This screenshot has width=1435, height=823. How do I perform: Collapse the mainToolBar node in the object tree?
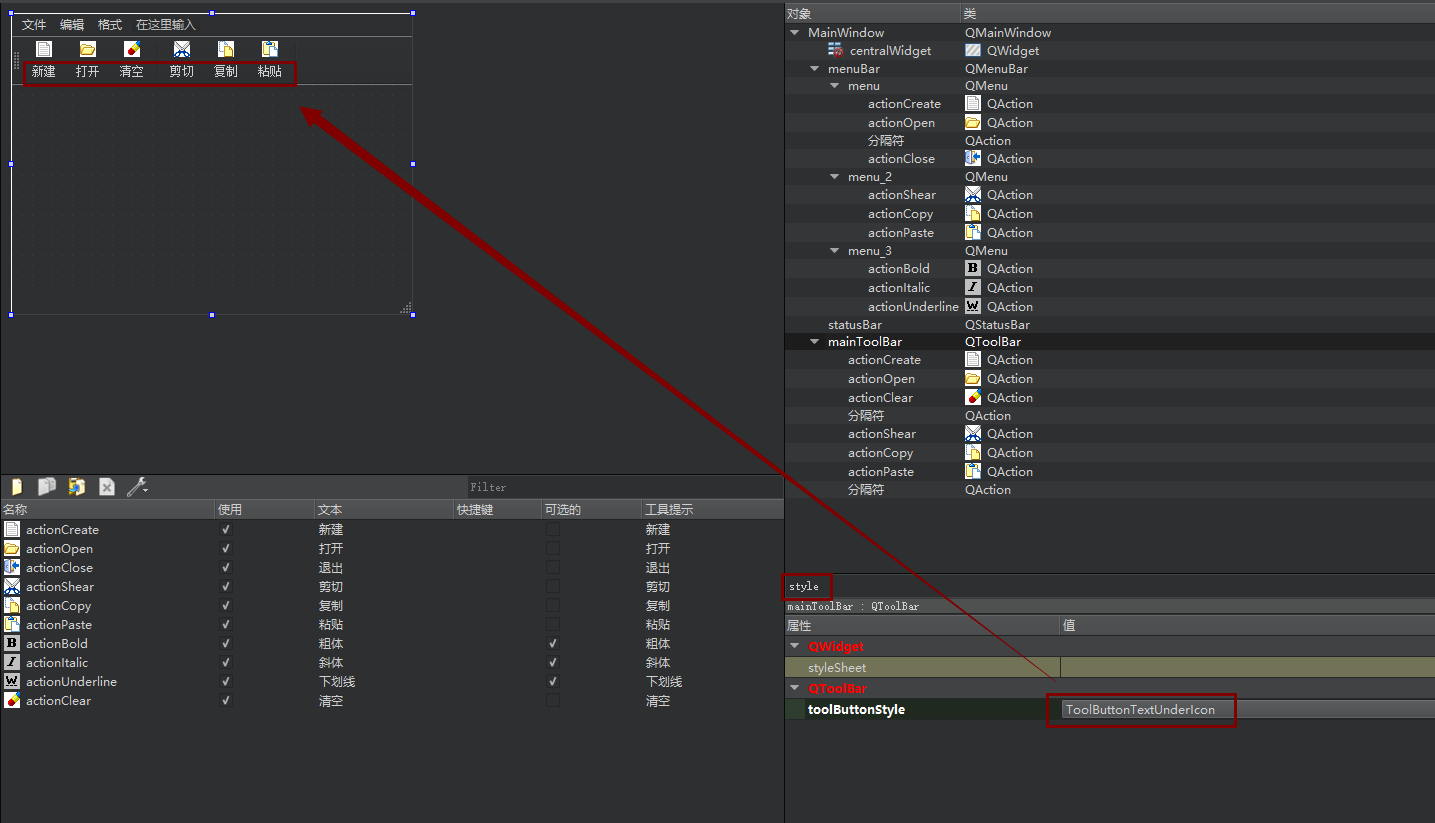pos(815,342)
